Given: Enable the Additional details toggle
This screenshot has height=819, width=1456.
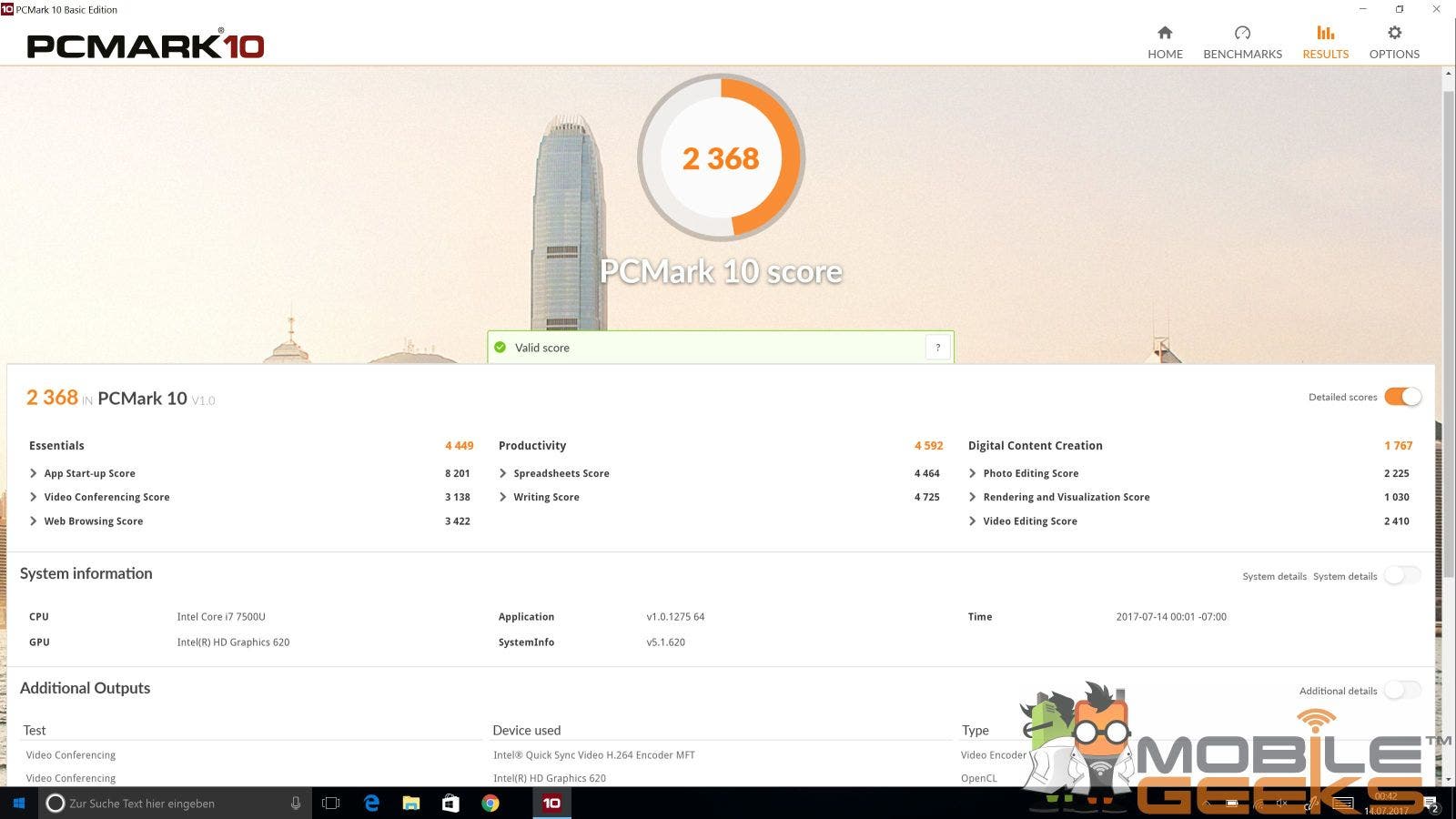Looking at the screenshot, I should coord(1402,690).
